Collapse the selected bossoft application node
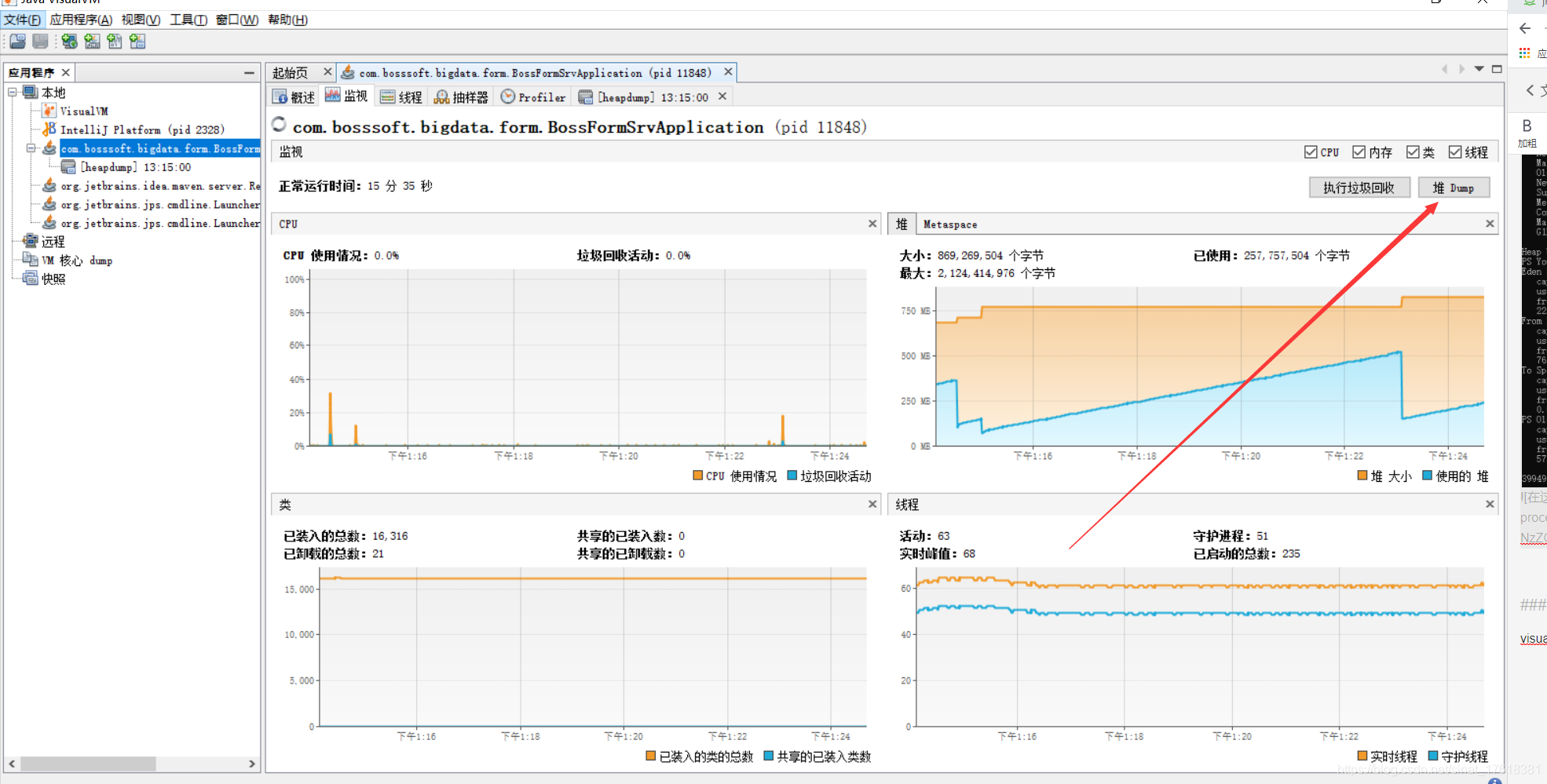The width and height of the screenshot is (1547, 784). [x=31, y=148]
